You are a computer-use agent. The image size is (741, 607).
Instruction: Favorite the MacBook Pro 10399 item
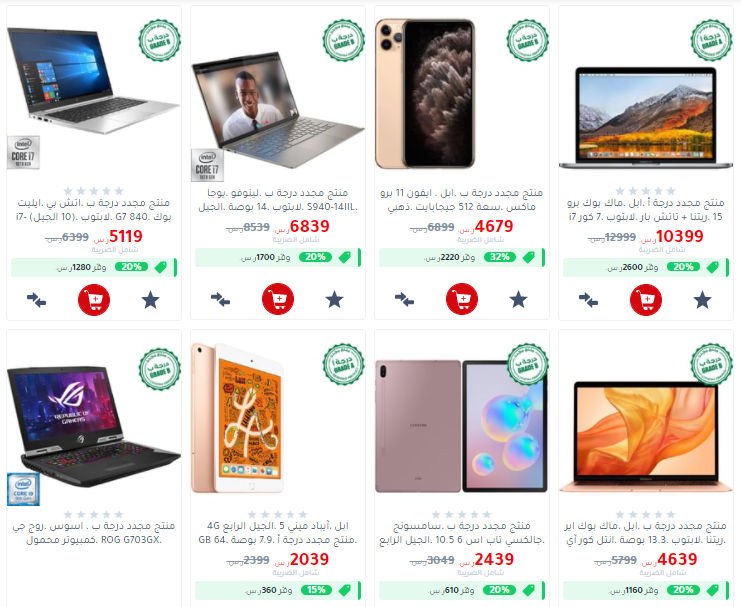tap(702, 300)
